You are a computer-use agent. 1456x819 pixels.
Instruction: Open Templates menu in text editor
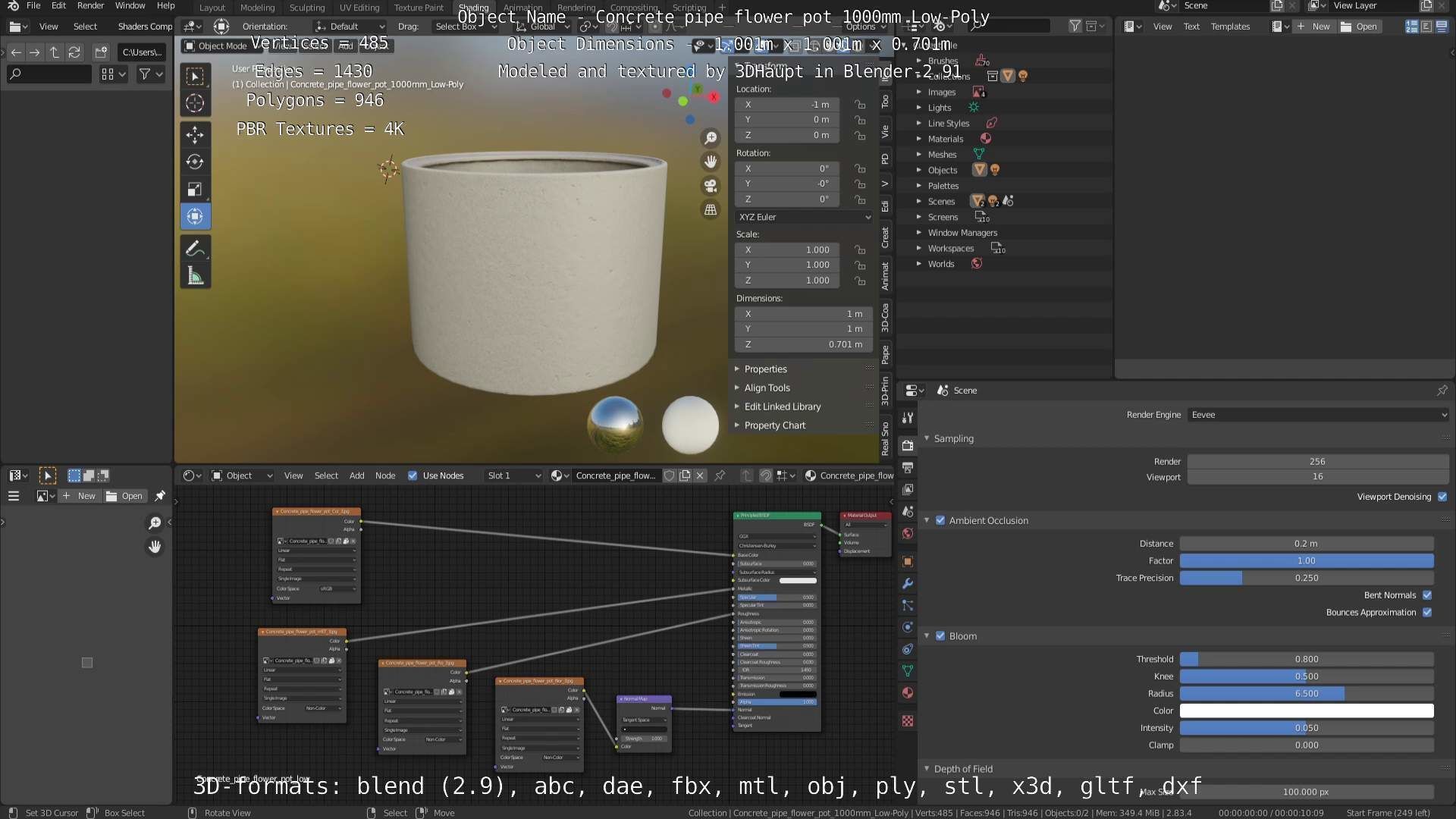point(1230,27)
